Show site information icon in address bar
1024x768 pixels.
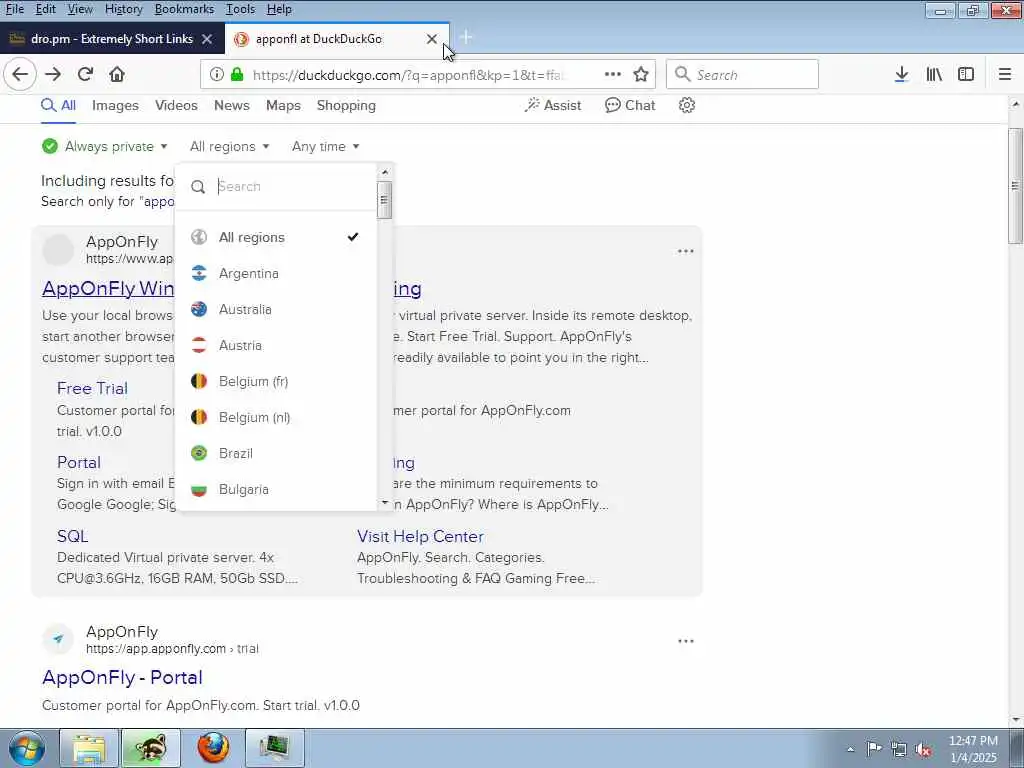pyautogui.click(x=217, y=74)
